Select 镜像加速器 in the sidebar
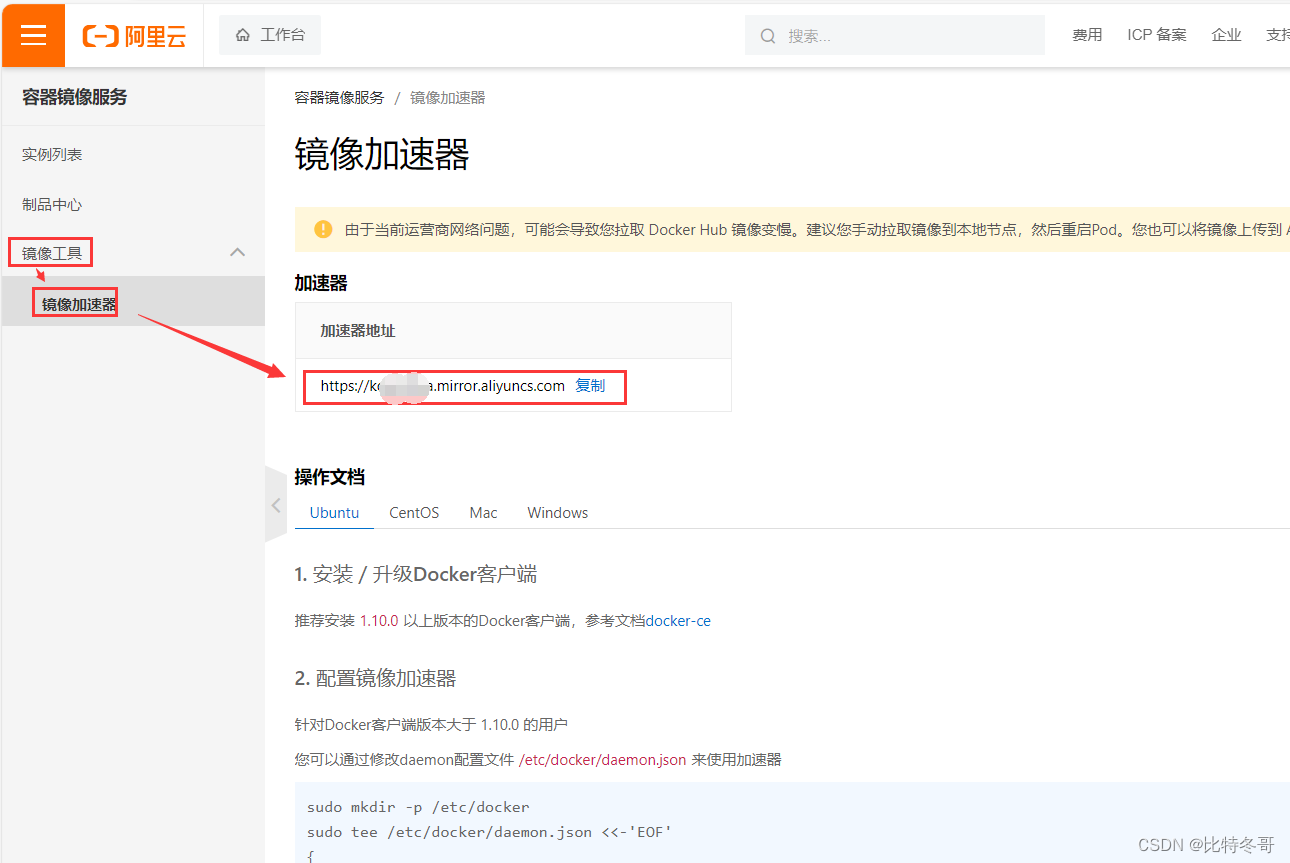Image resolution: width=1290 pixels, height=863 pixels. pyautogui.click(x=79, y=304)
